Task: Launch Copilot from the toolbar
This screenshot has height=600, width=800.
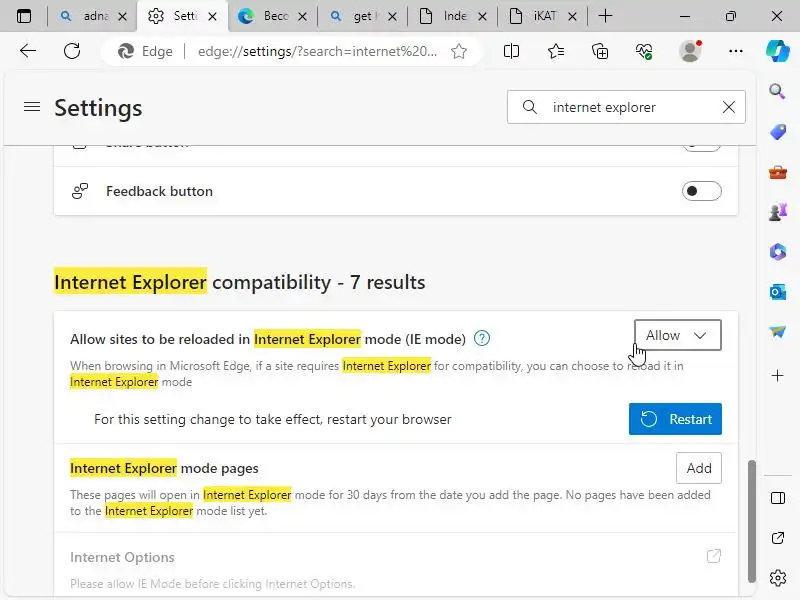Action: (778, 51)
